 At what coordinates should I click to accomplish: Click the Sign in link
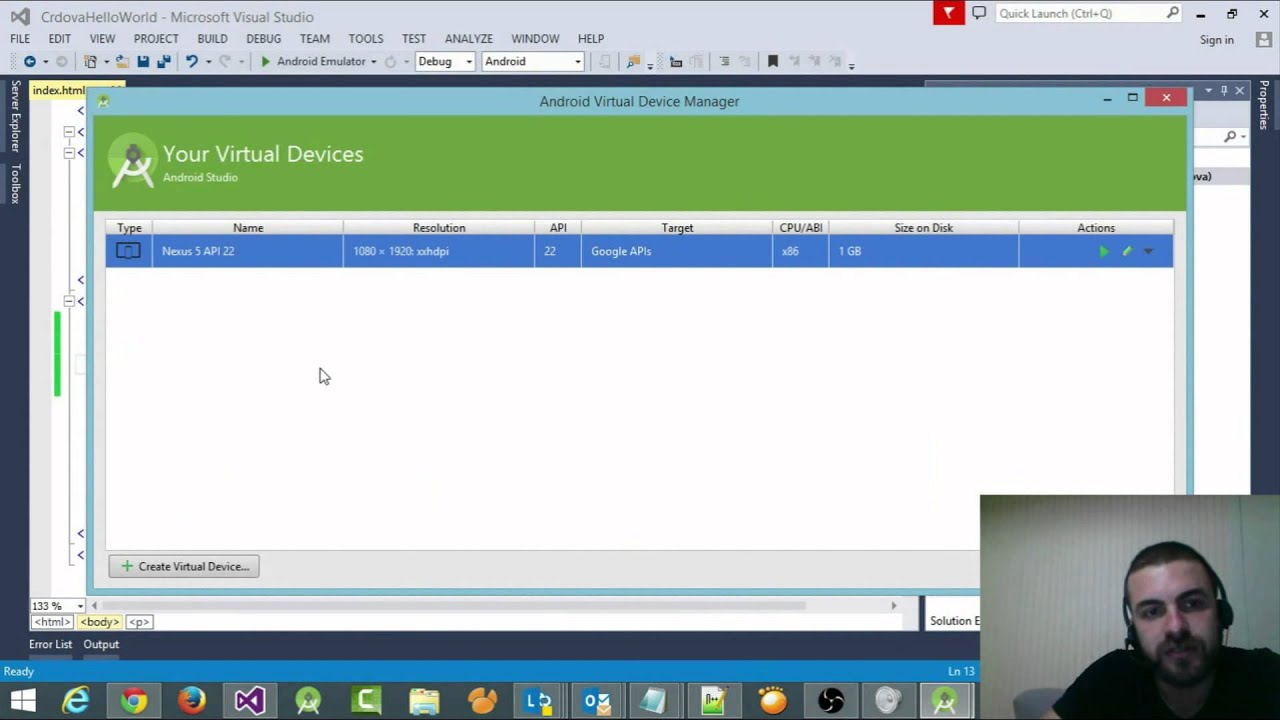pyautogui.click(x=1217, y=40)
